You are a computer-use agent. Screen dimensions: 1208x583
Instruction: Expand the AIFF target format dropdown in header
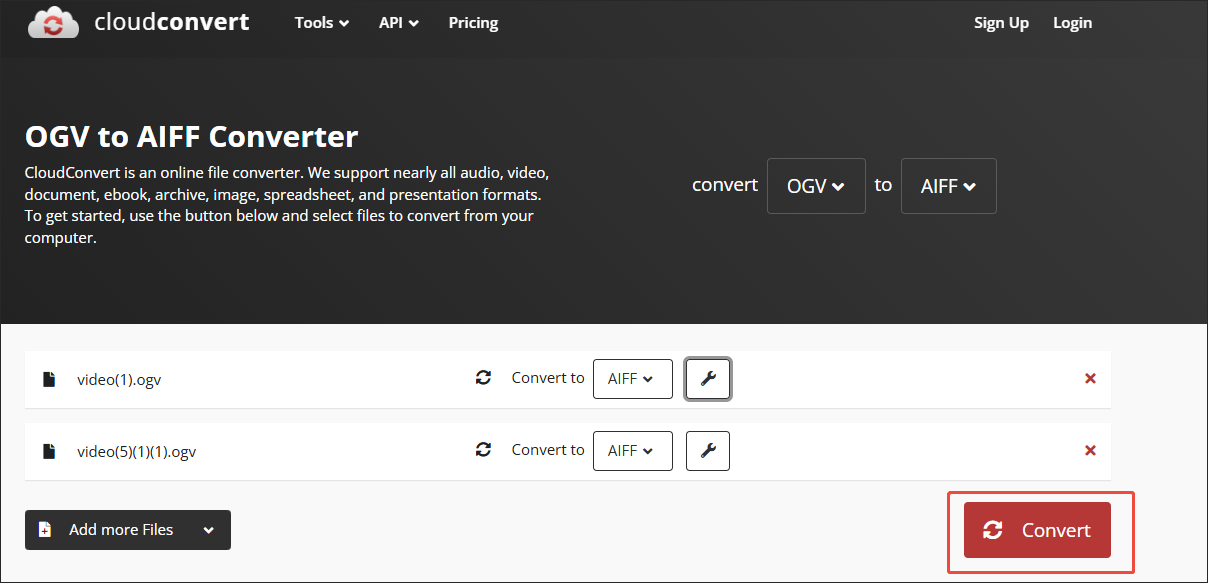[x=948, y=186]
